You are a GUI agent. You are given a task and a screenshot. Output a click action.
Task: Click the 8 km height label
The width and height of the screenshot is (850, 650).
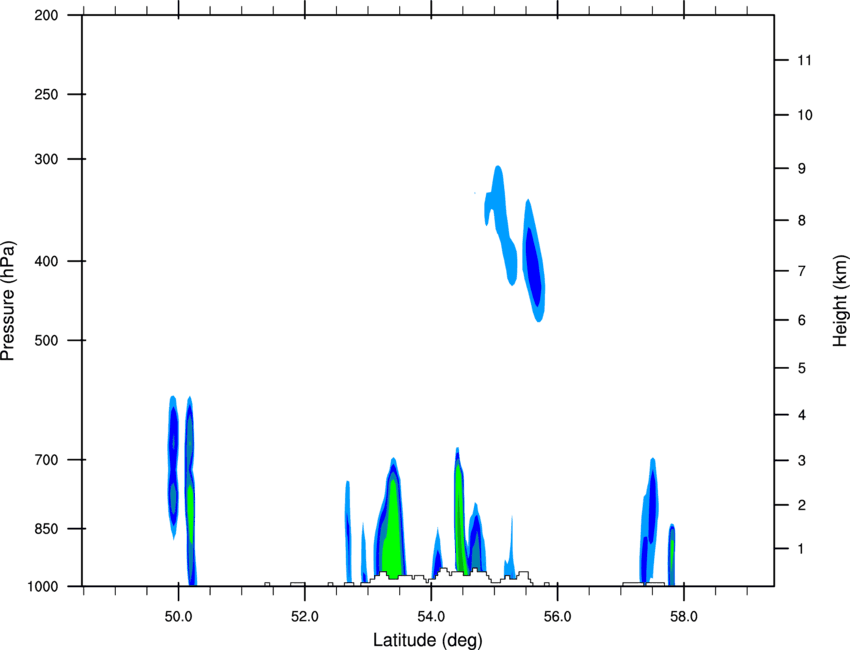point(802,221)
